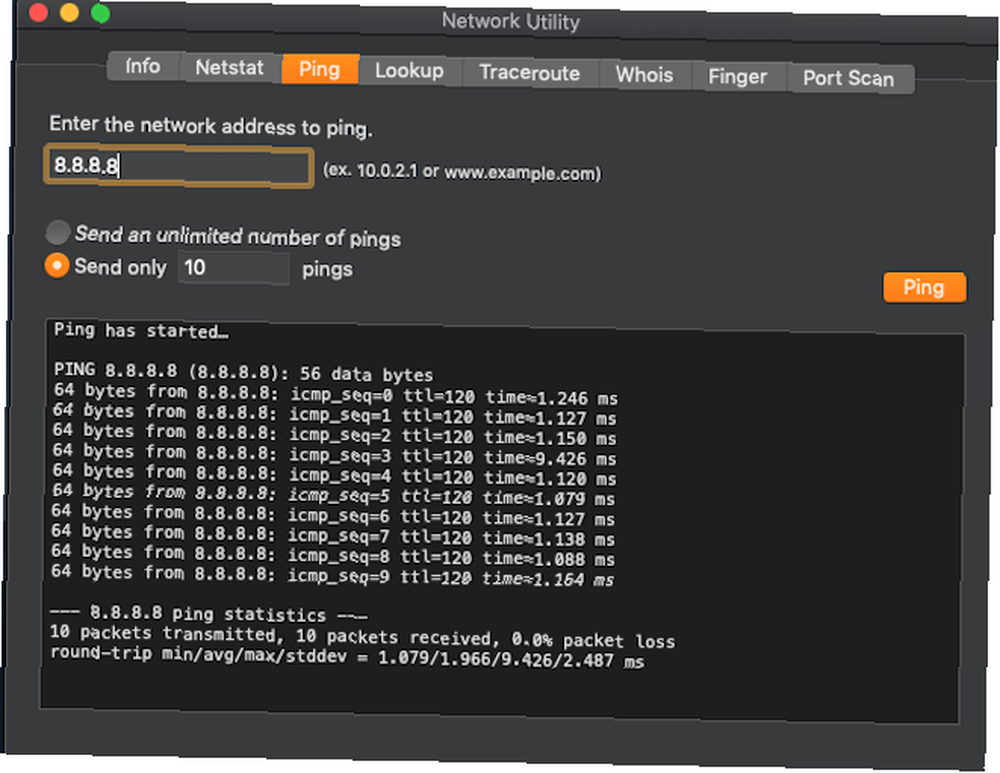Click the orange Ping button
Viewport: 1000px width, 773px height.
[x=924, y=288]
